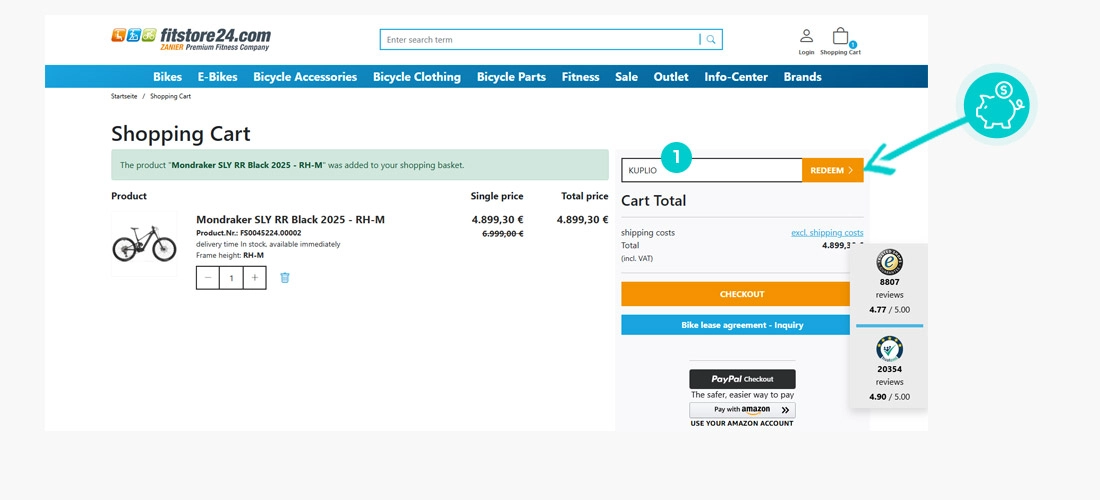The image size is (1100, 500).
Task: Go to Startseite breadcrumb link
Action: pos(124,96)
